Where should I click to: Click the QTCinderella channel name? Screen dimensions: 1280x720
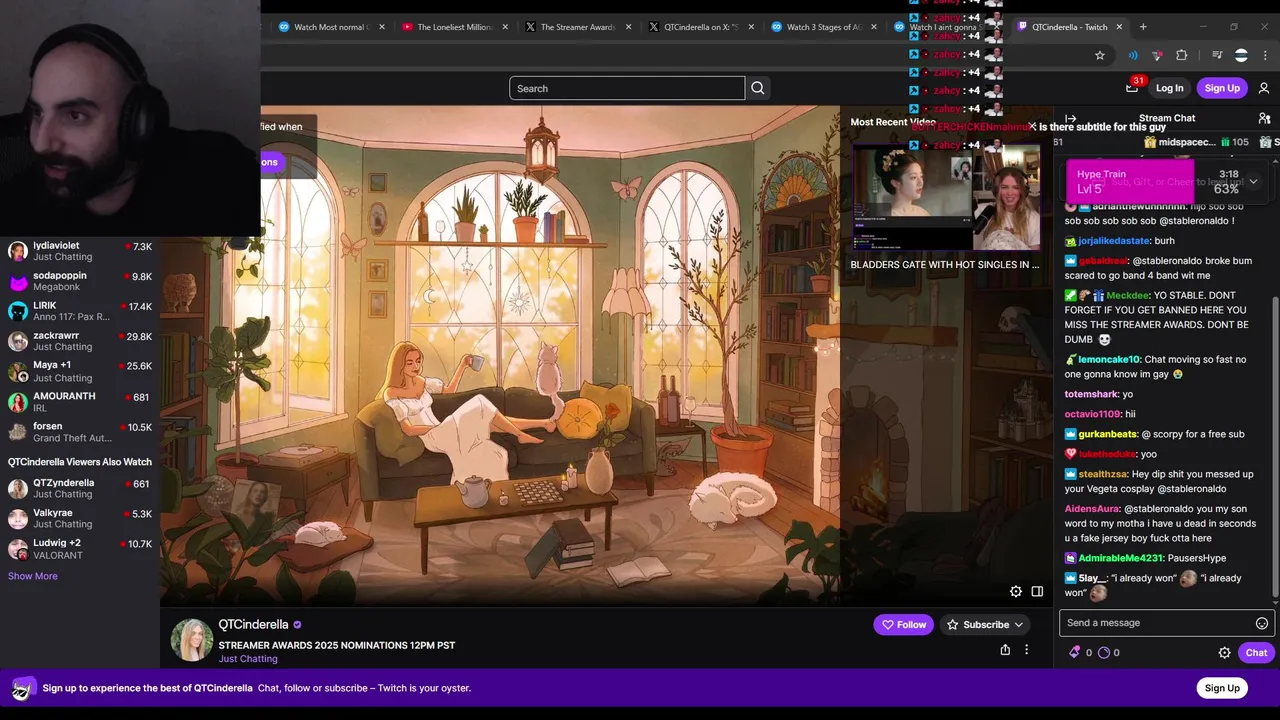click(x=253, y=624)
